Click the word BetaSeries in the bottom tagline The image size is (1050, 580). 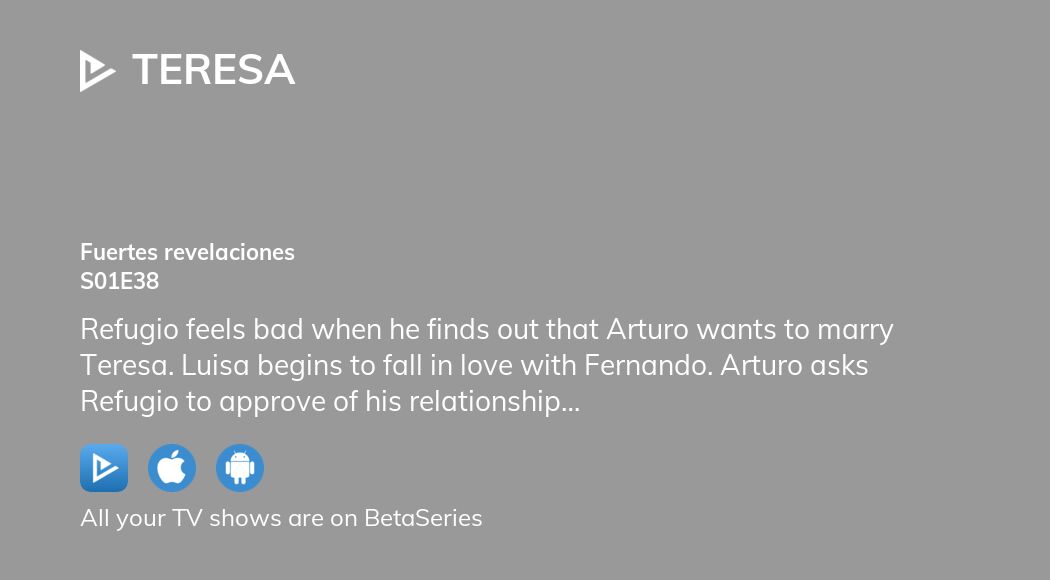(422, 518)
